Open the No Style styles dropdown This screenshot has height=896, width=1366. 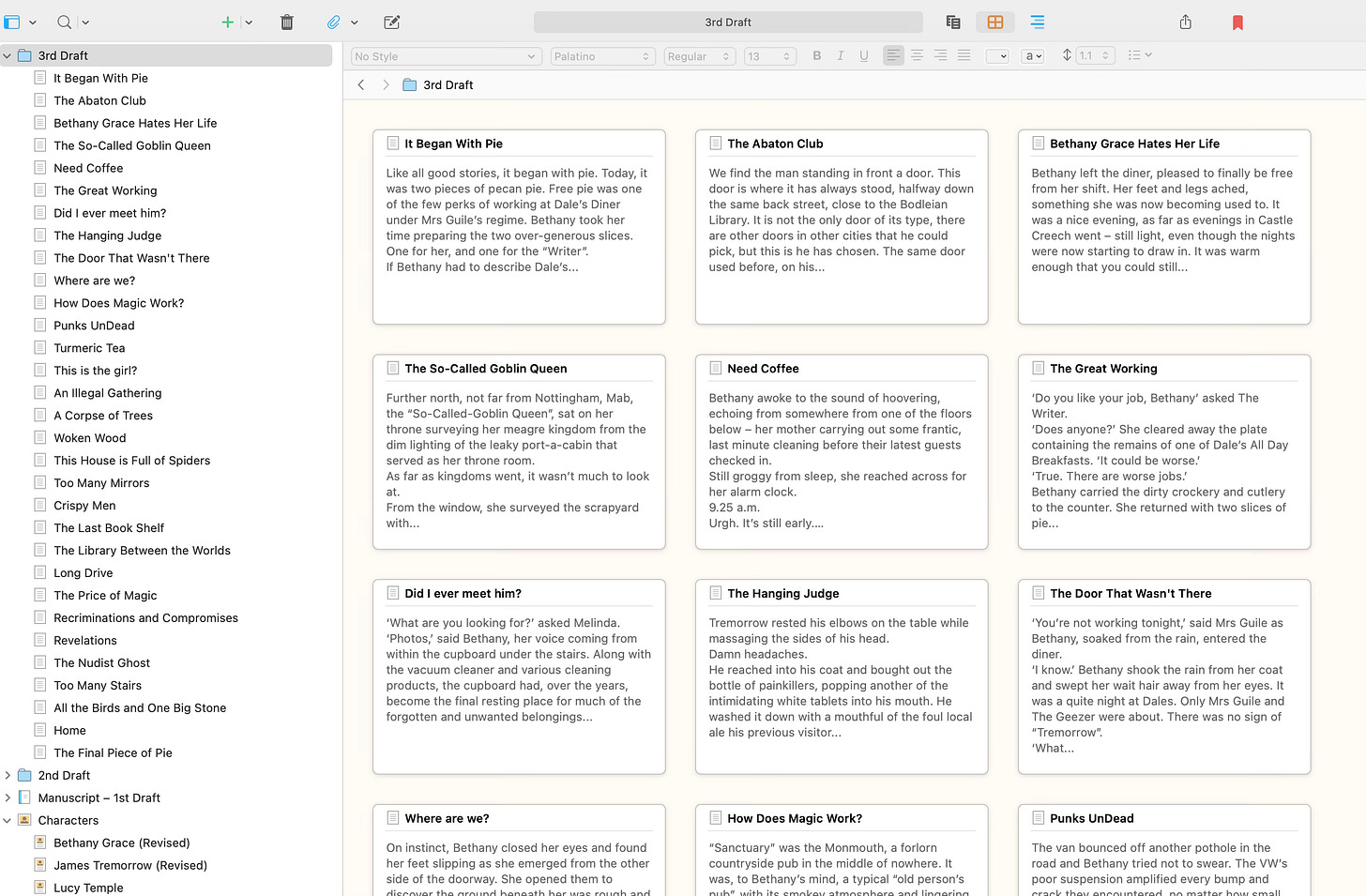[x=446, y=55]
